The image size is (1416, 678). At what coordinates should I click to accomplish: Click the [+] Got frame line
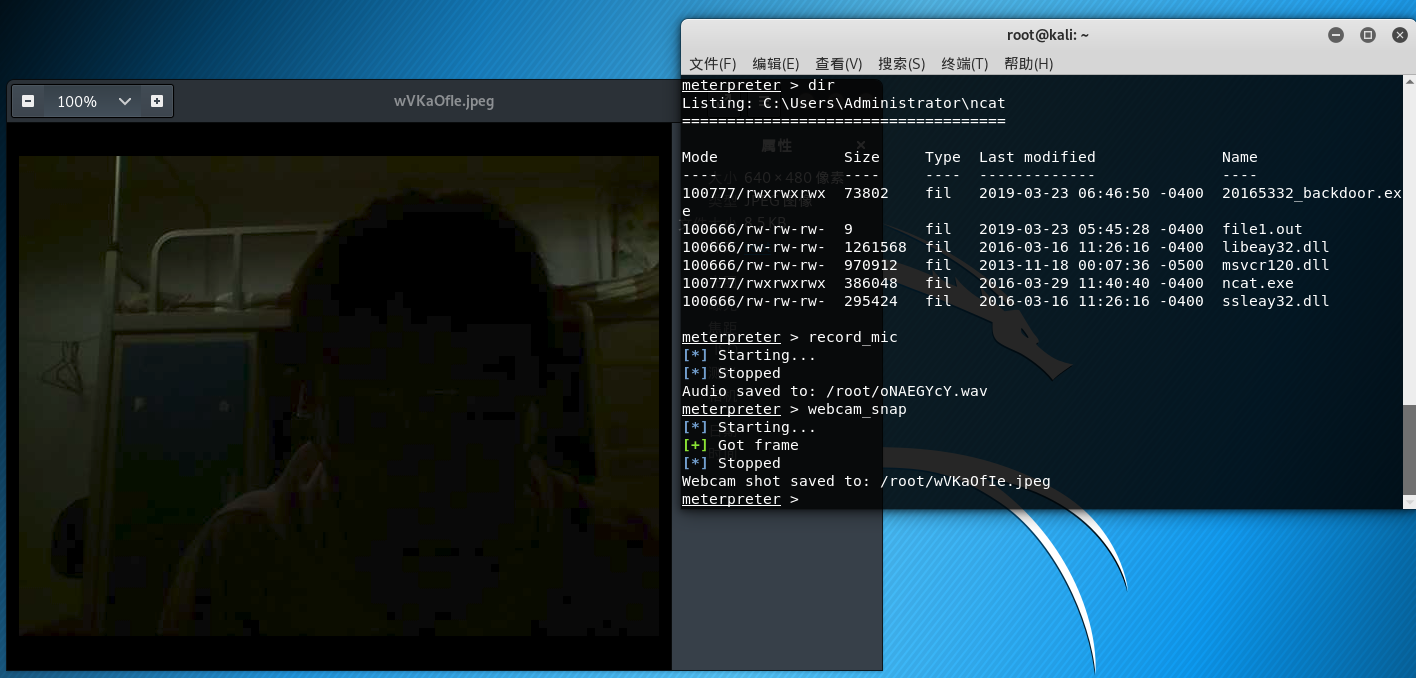click(740, 445)
